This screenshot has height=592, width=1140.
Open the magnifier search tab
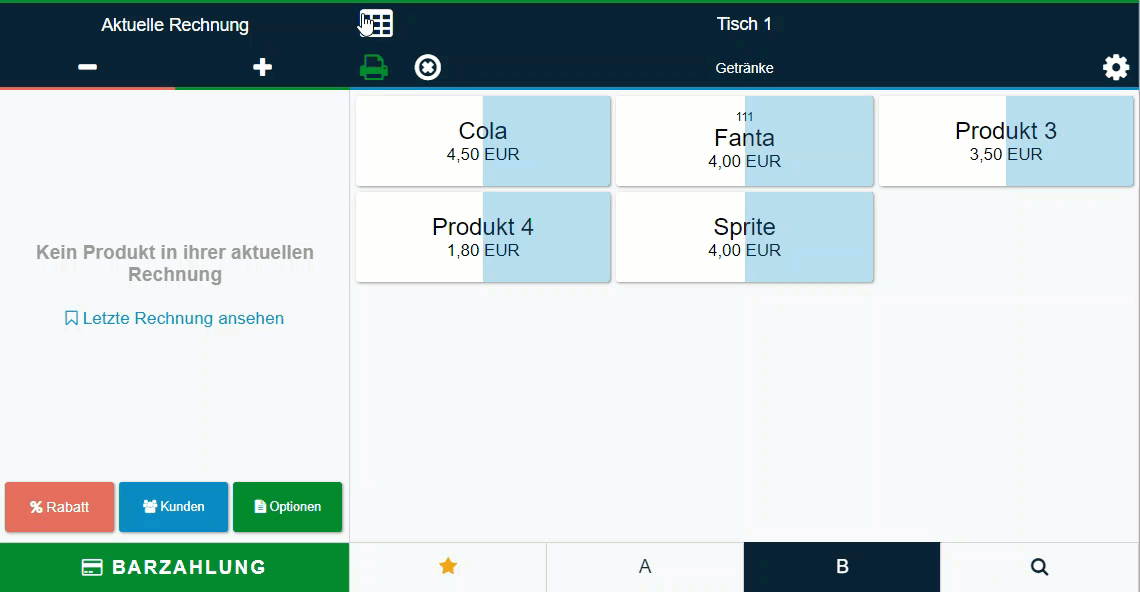1039,567
